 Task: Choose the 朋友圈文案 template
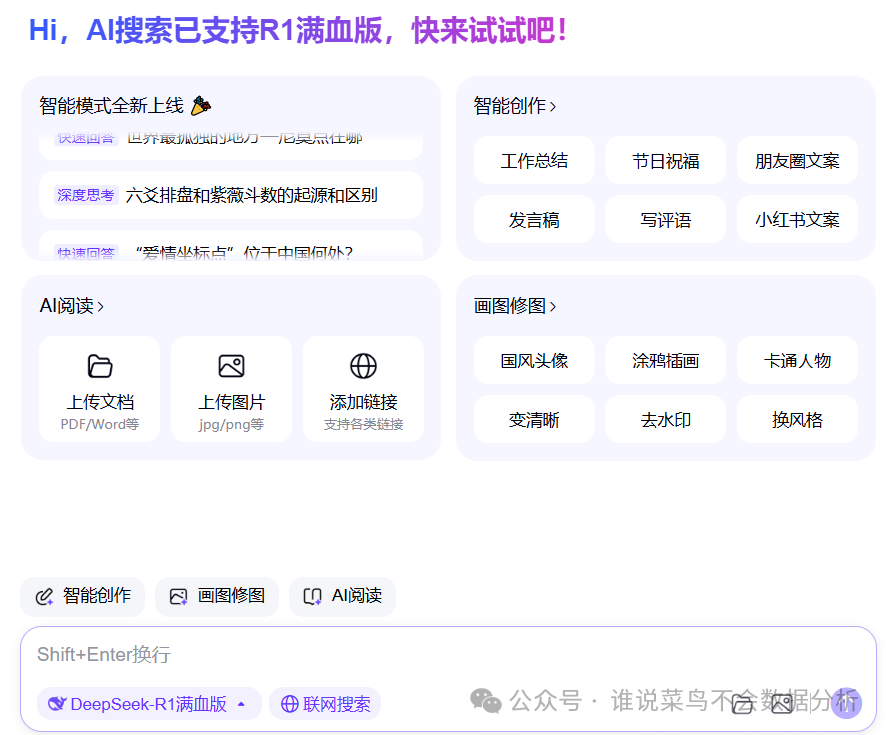click(x=797, y=160)
